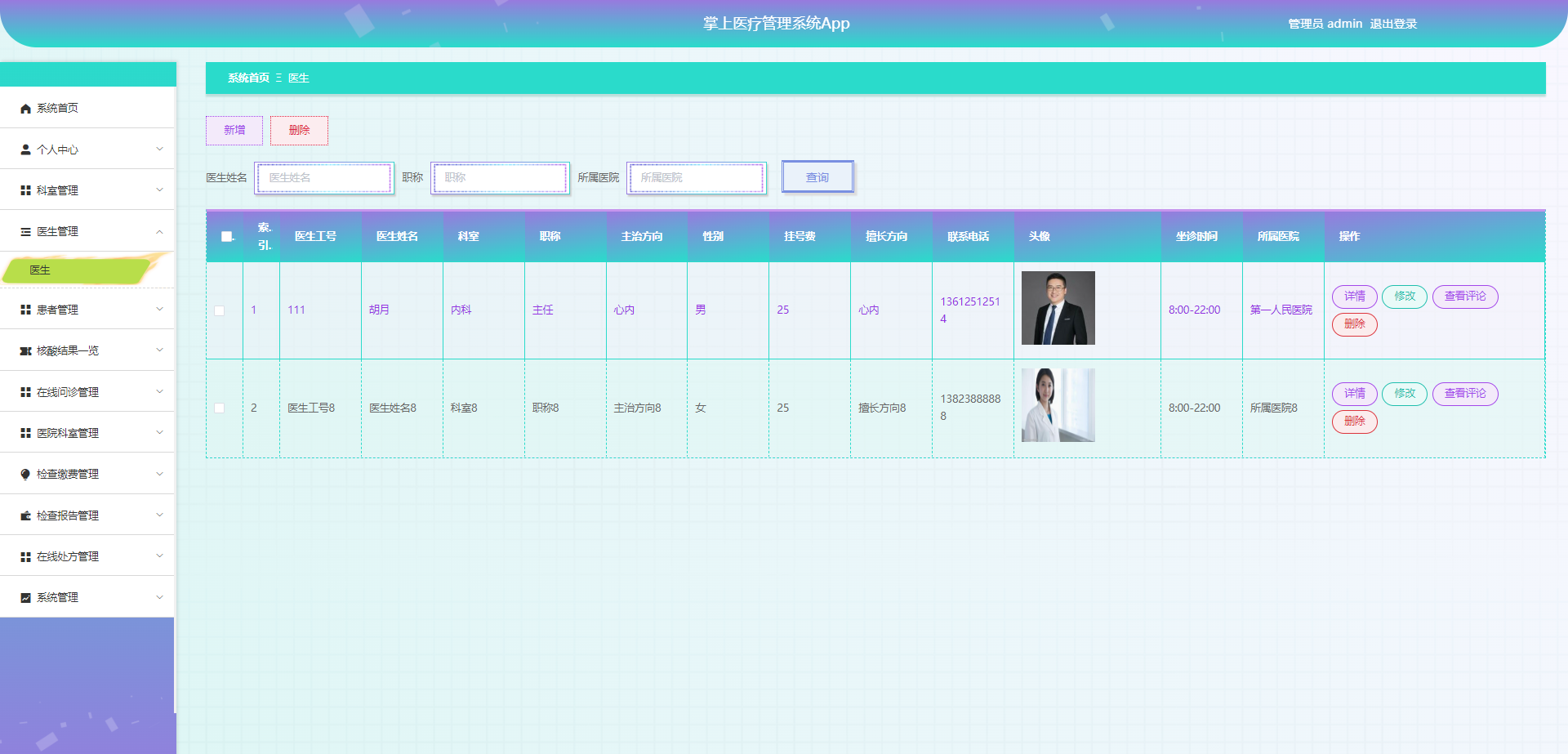The height and width of the screenshot is (754, 1568).
Task: Check the row checkbox for 医生姓名8
Action: [219, 408]
